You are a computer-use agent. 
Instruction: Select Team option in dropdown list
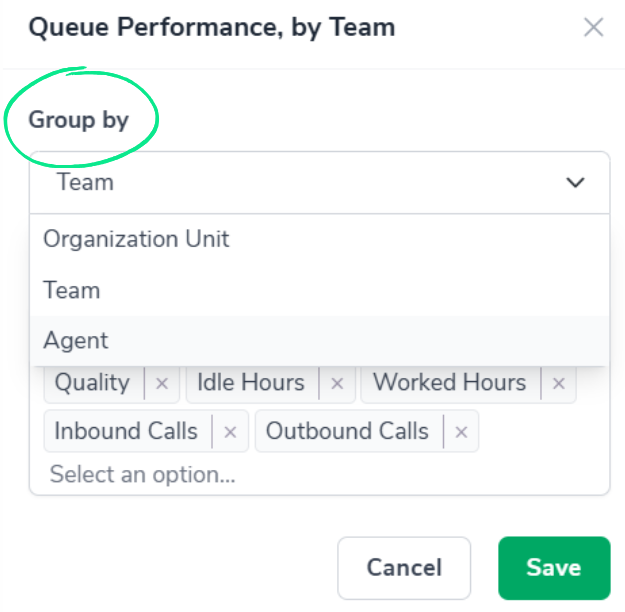pos(72,290)
